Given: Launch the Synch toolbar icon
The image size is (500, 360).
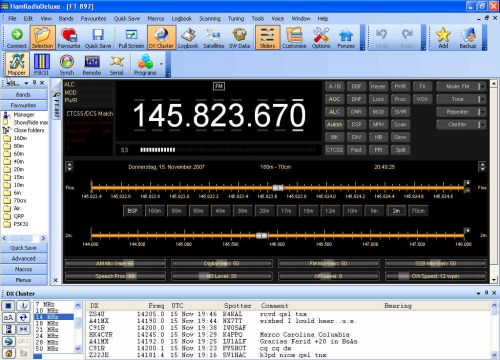Looking at the screenshot, I should [x=67, y=64].
